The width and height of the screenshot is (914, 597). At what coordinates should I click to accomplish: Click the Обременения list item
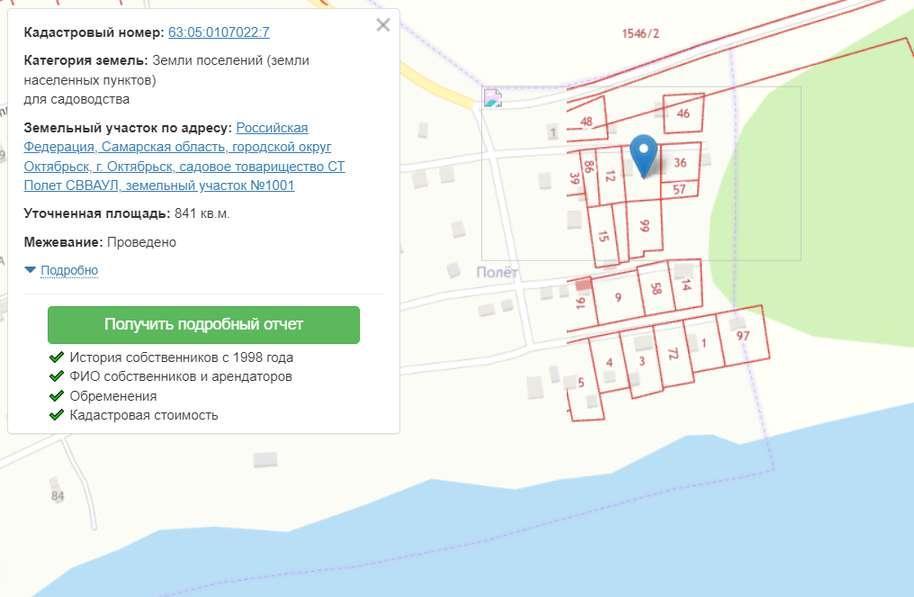(x=113, y=396)
